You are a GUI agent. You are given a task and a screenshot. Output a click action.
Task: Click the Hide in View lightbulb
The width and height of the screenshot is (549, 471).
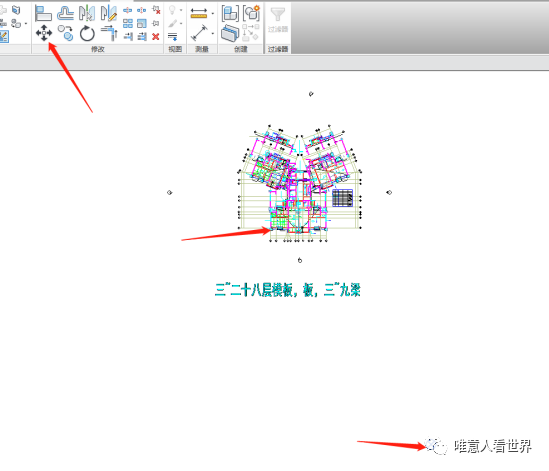(172, 10)
